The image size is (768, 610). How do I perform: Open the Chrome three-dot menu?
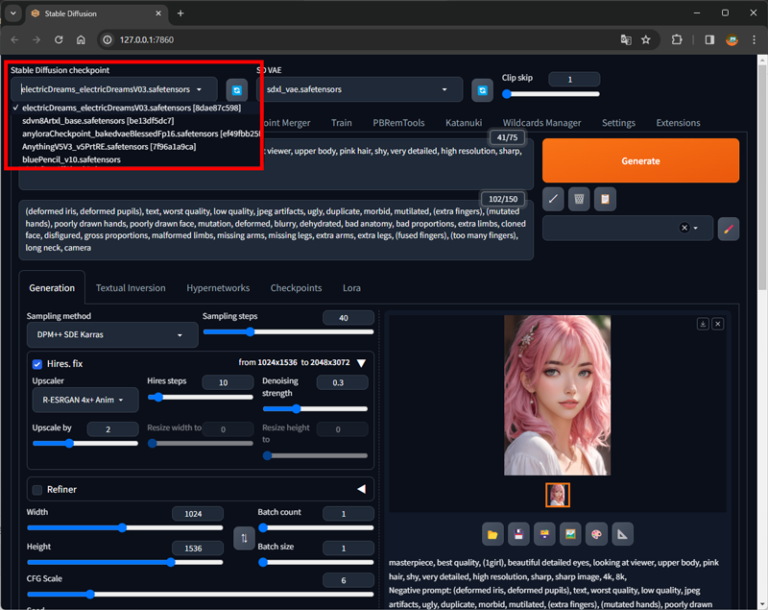click(x=754, y=40)
